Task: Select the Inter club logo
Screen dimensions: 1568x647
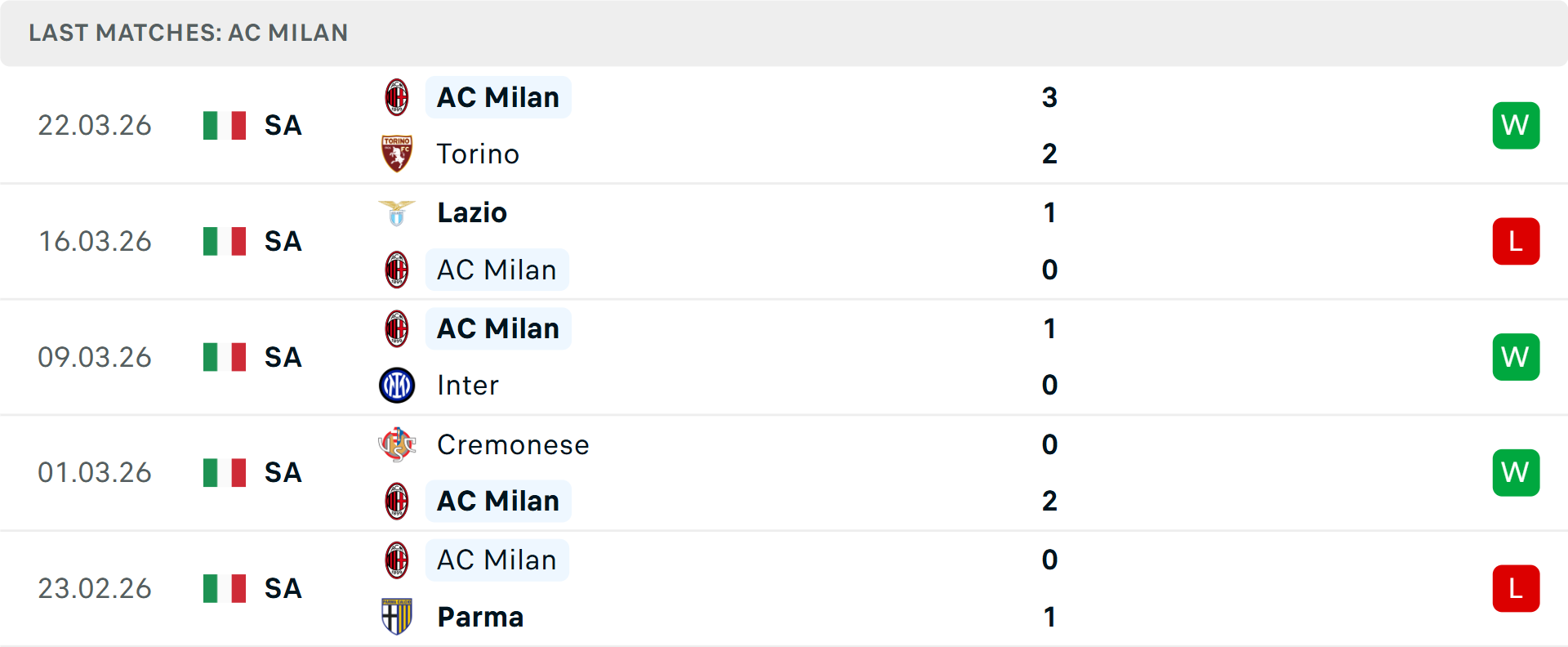Action: click(398, 385)
